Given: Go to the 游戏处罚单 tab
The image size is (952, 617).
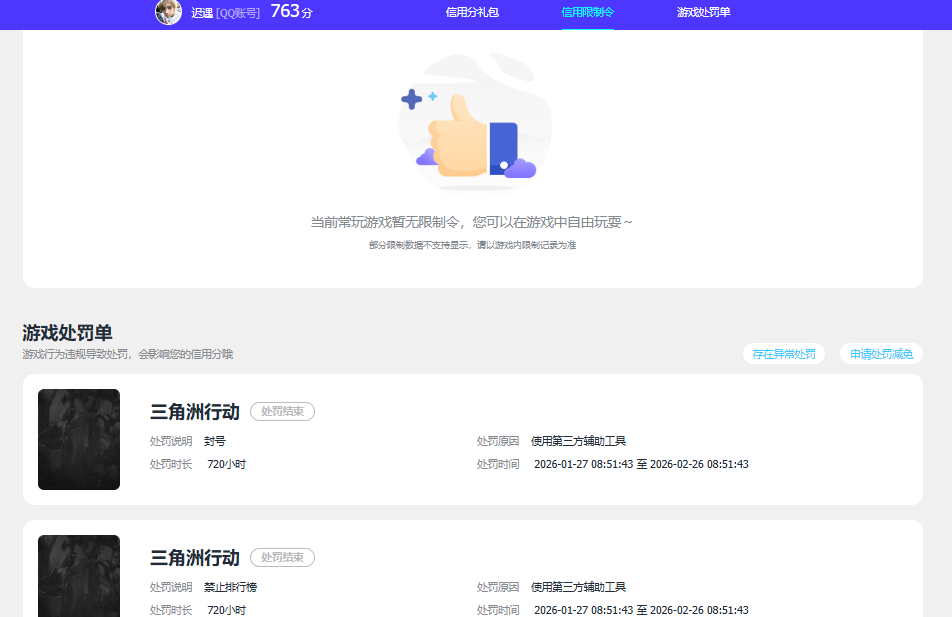Looking at the screenshot, I should coord(703,12).
